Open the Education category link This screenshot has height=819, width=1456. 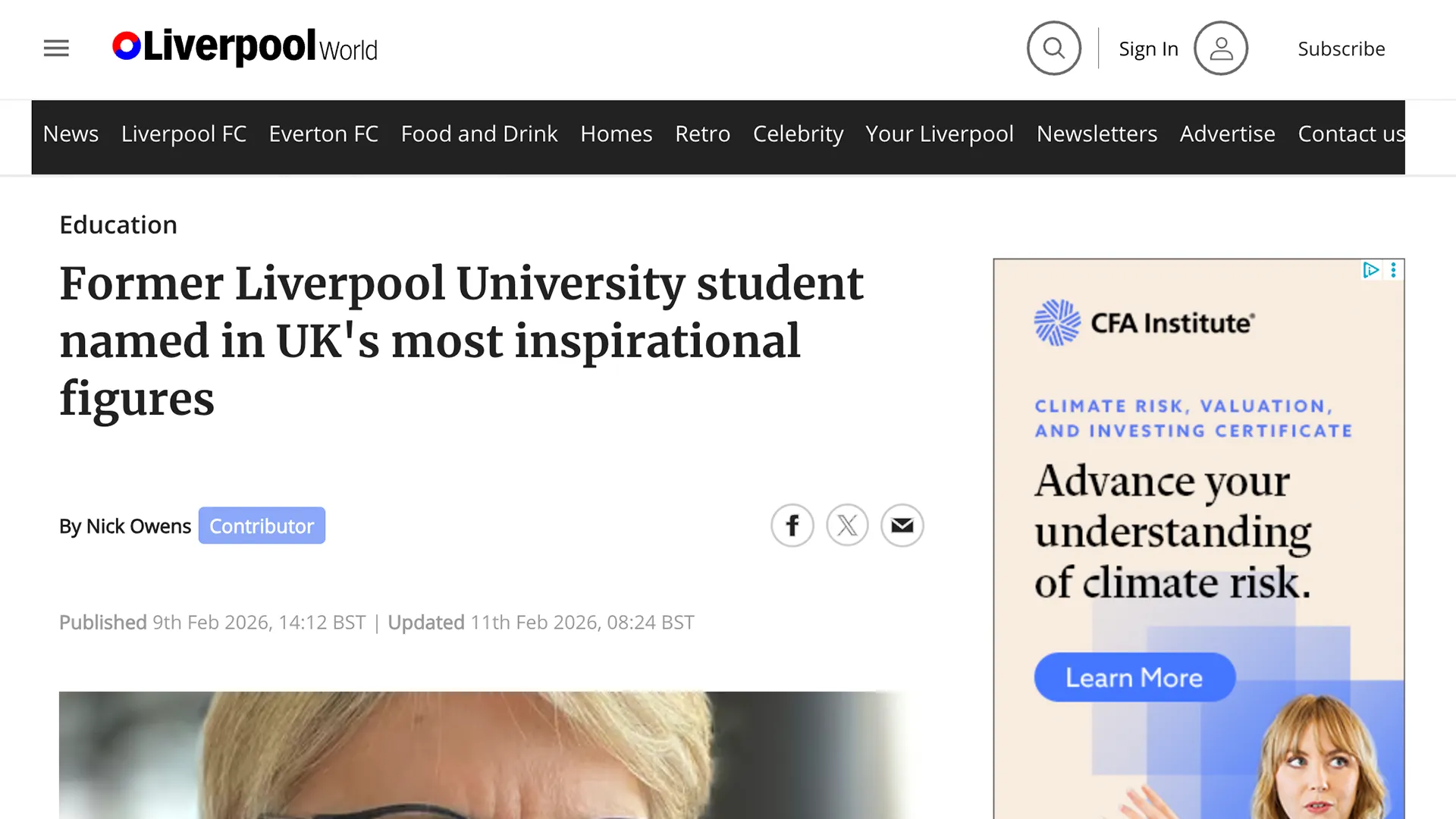click(118, 224)
